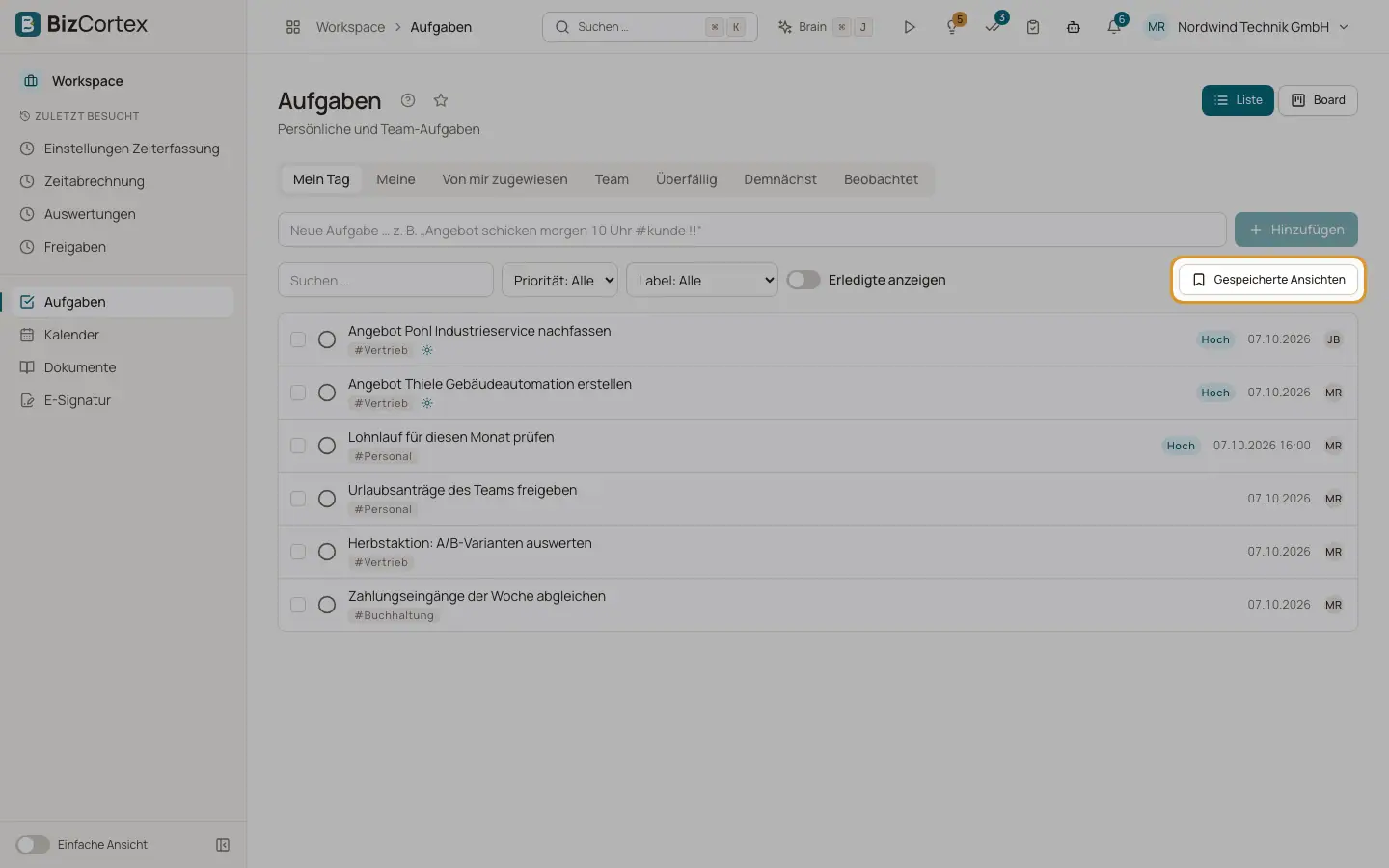Click the task filter Suchen field

click(386, 280)
